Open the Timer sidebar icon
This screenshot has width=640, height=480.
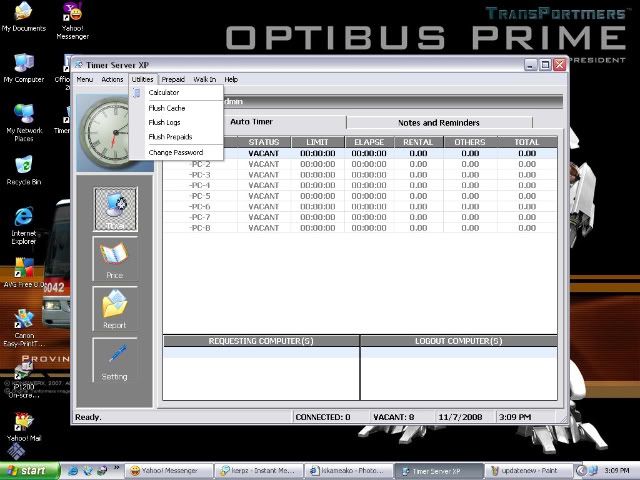[116, 209]
